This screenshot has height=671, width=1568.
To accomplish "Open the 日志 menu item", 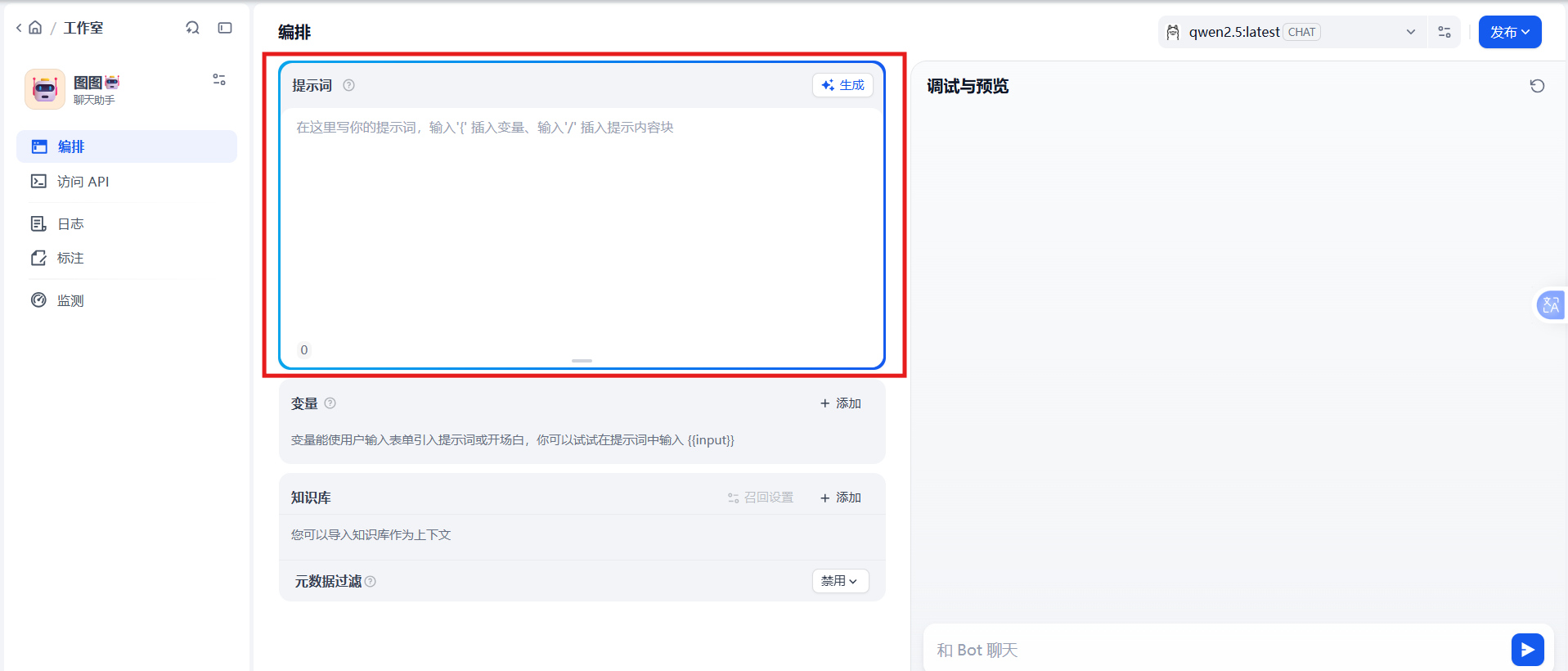I will (x=127, y=223).
